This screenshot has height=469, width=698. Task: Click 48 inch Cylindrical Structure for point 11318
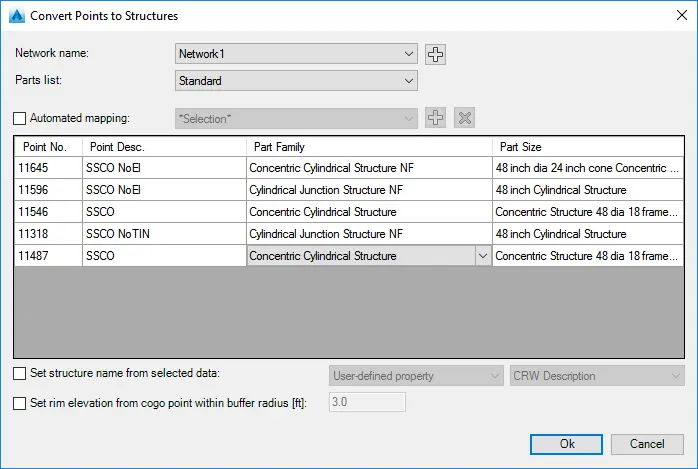click(588, 234)
